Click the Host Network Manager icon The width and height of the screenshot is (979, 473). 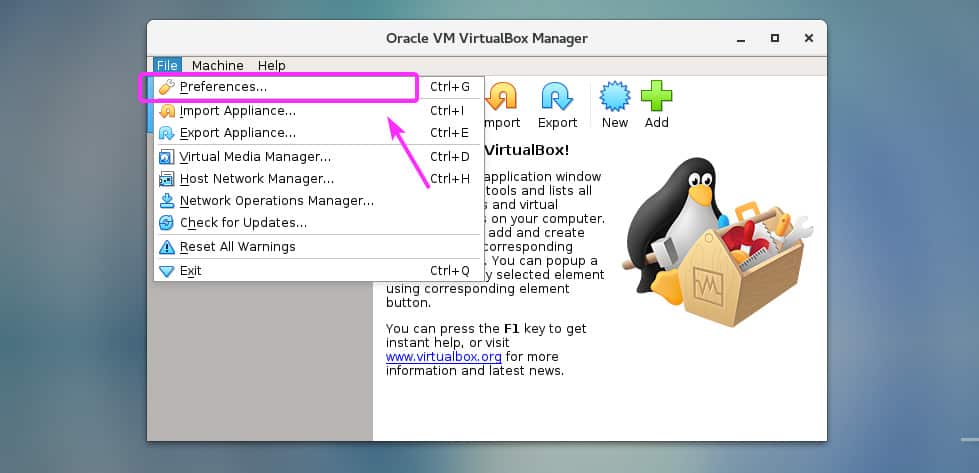(167, 179)
